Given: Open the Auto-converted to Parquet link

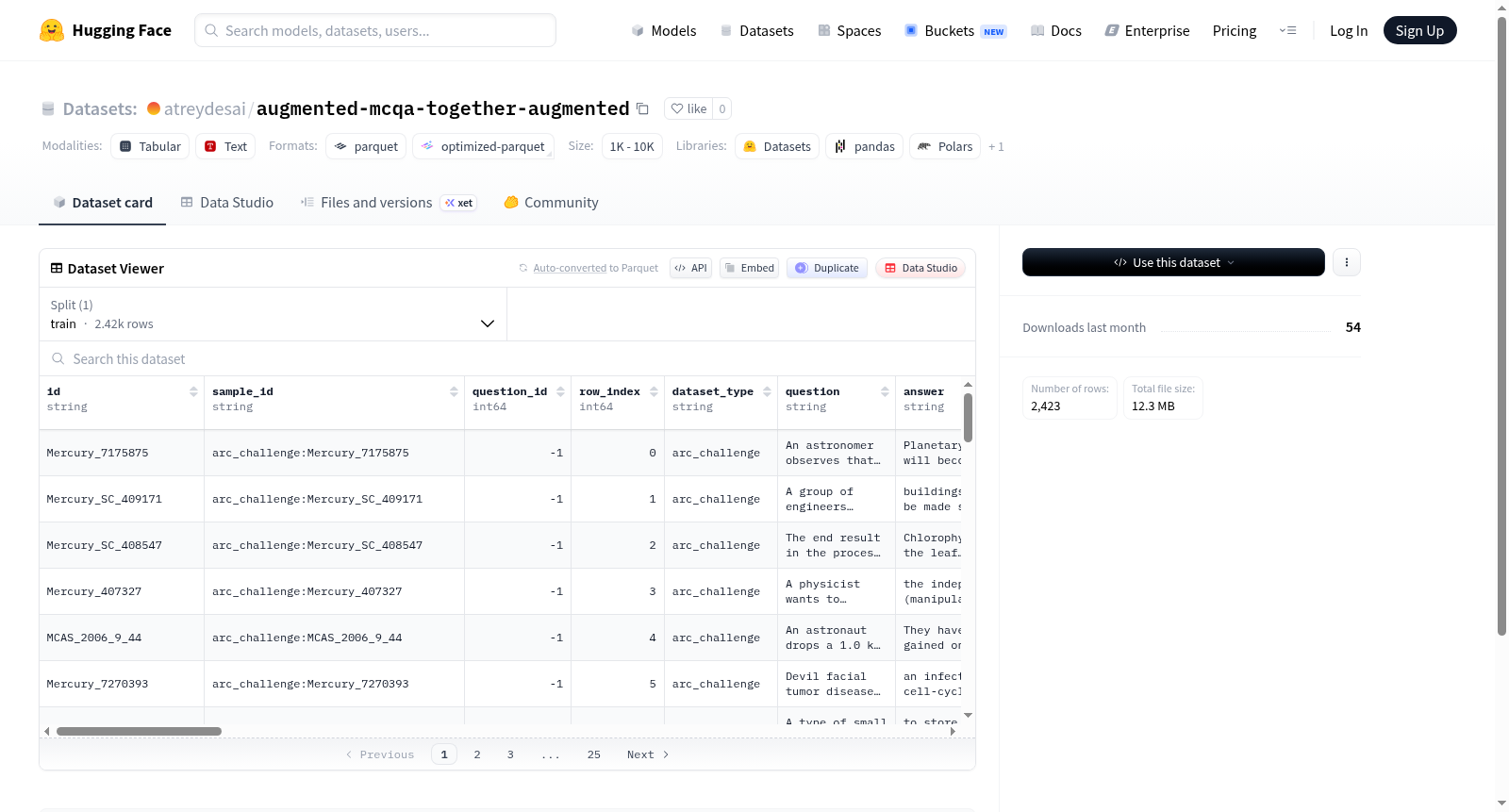Looking at the screenshot, I should 595,268.
